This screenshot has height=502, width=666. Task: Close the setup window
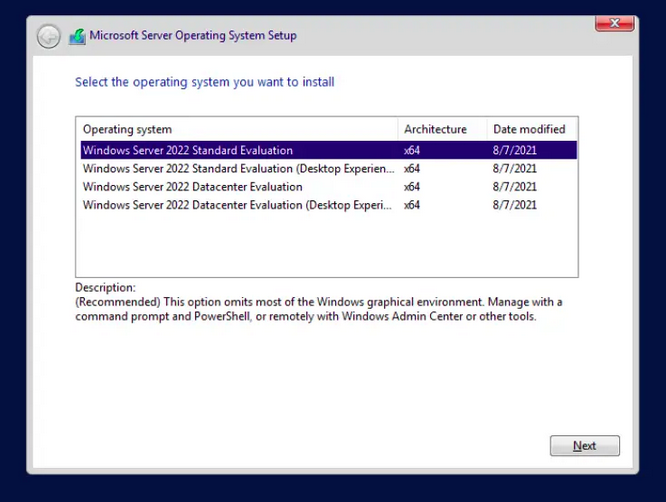pos(615,23)
